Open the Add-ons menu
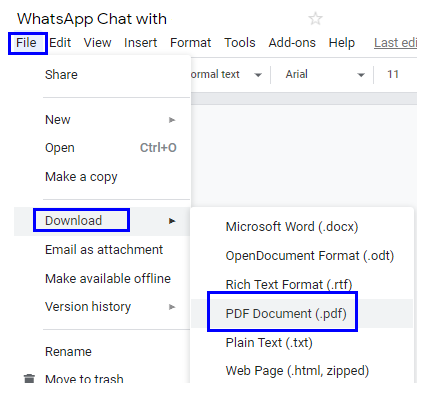Image resolution: width=424 pixels, height=394 pixels. pyautogui.click(x=292, y=43)
